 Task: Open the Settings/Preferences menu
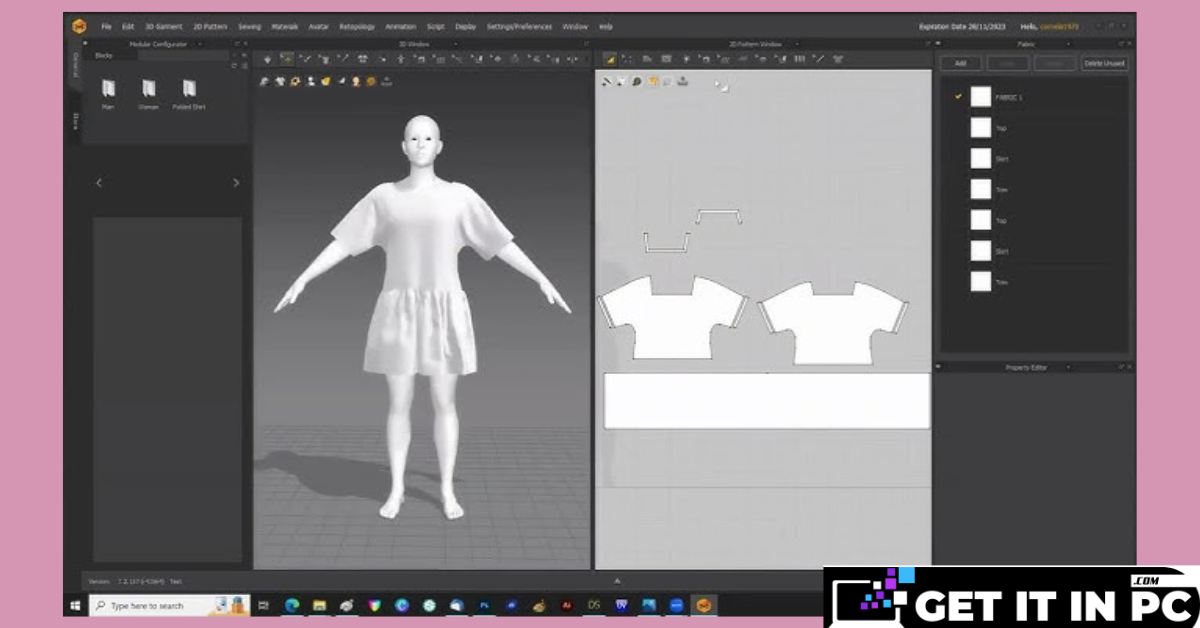coord(520,26)
